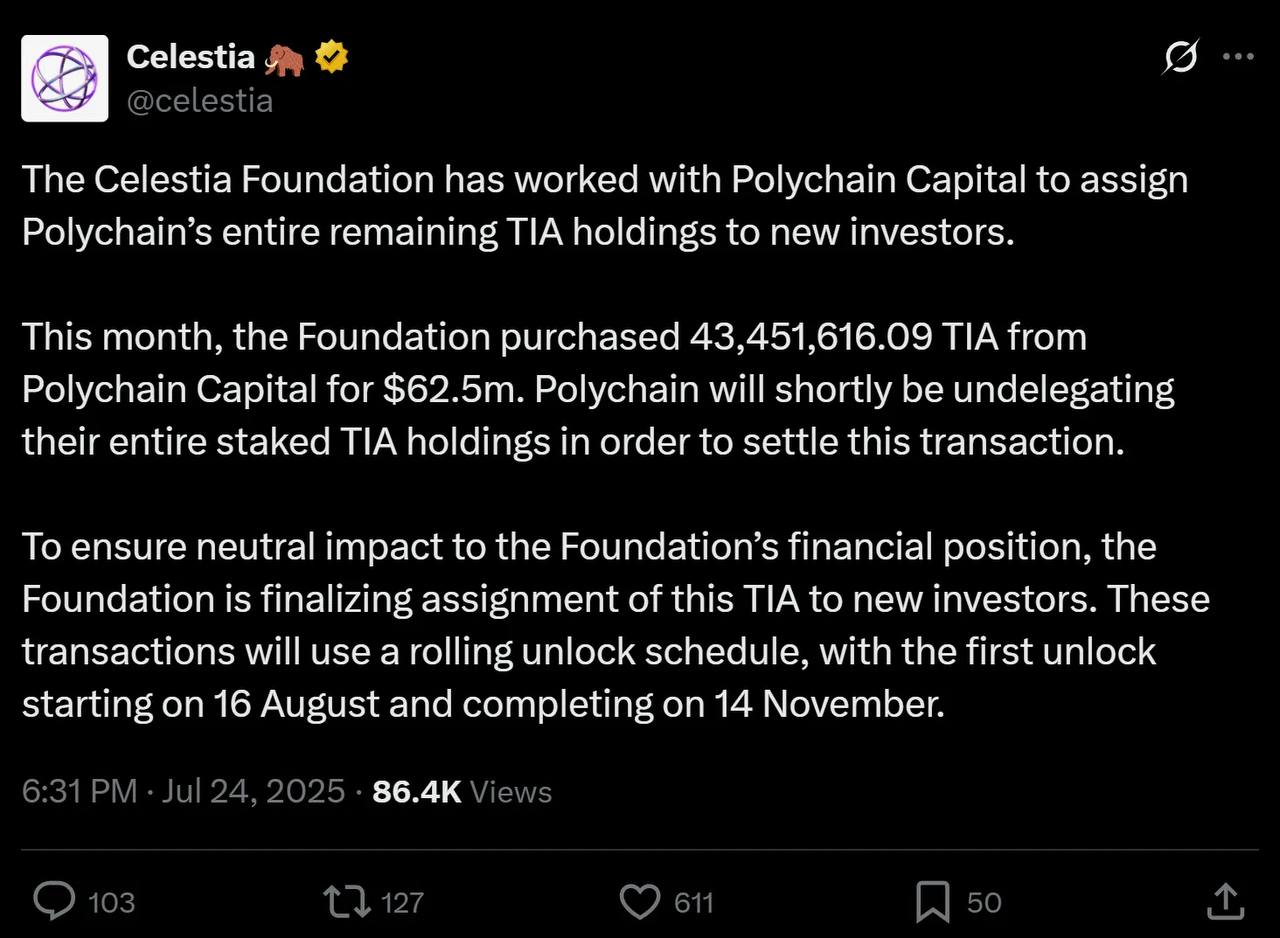Show the 611 likes count
This screenshot has height=938, width=1280.
click(x=693, y=902)
